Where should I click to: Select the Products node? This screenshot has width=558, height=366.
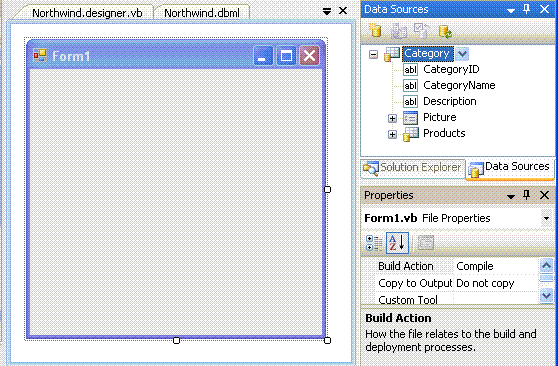pyautogui.click(x=444, y=133)
